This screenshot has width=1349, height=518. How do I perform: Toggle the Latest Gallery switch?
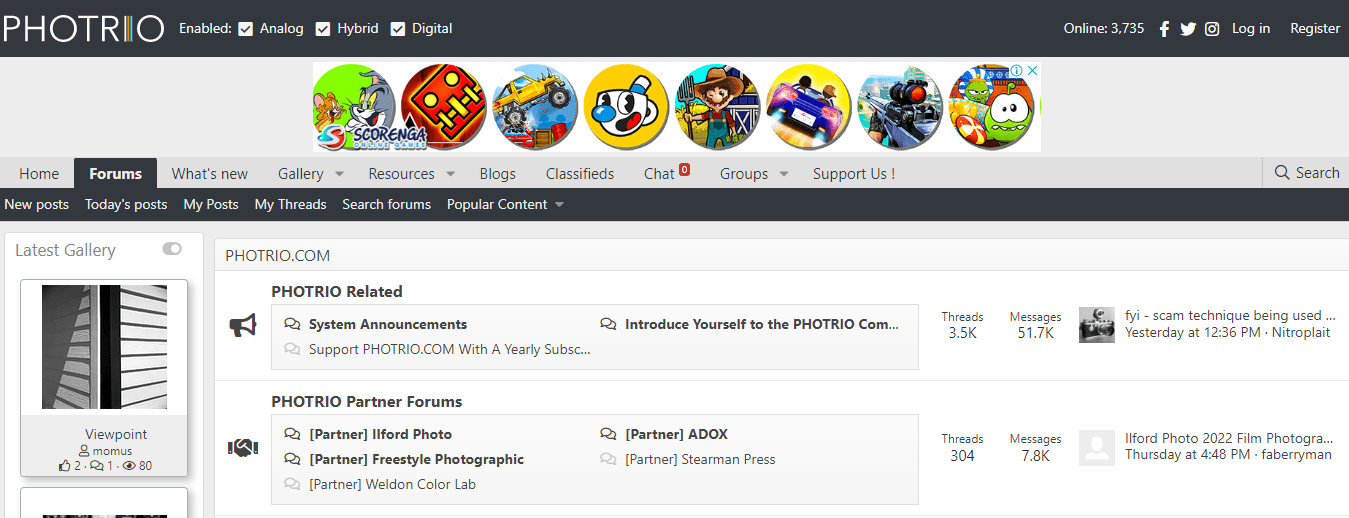[172, 249]
